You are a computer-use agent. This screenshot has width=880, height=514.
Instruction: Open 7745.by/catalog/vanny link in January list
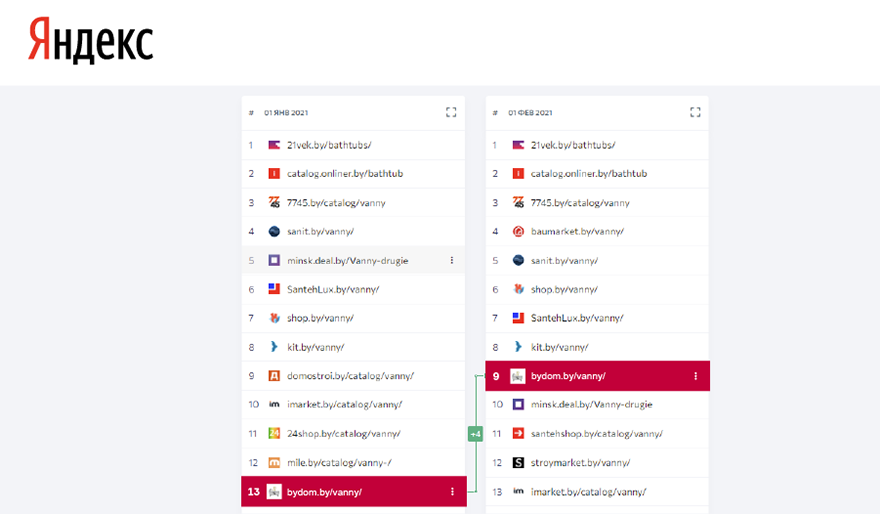click(336, 203)
